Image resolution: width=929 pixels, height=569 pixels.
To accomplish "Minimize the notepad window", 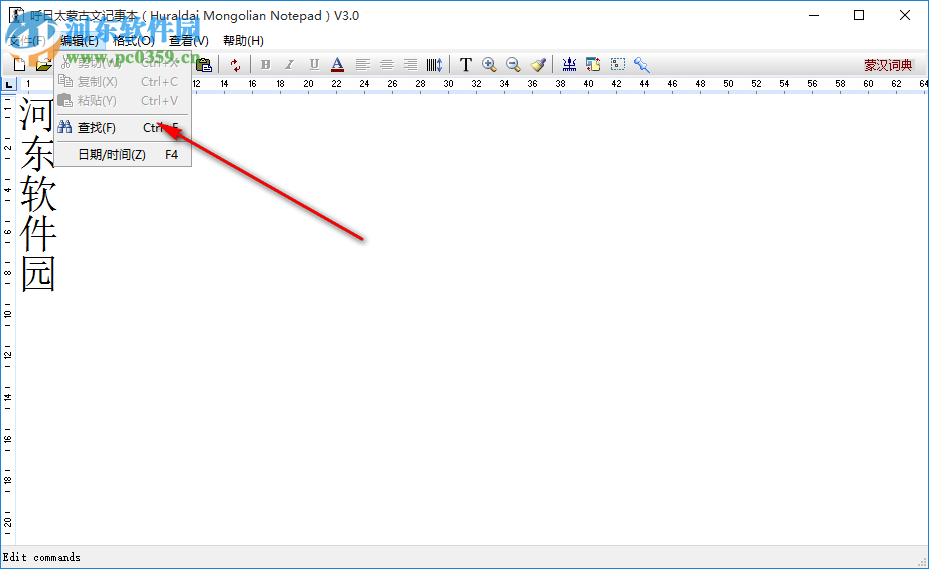I will pos(814,15).
